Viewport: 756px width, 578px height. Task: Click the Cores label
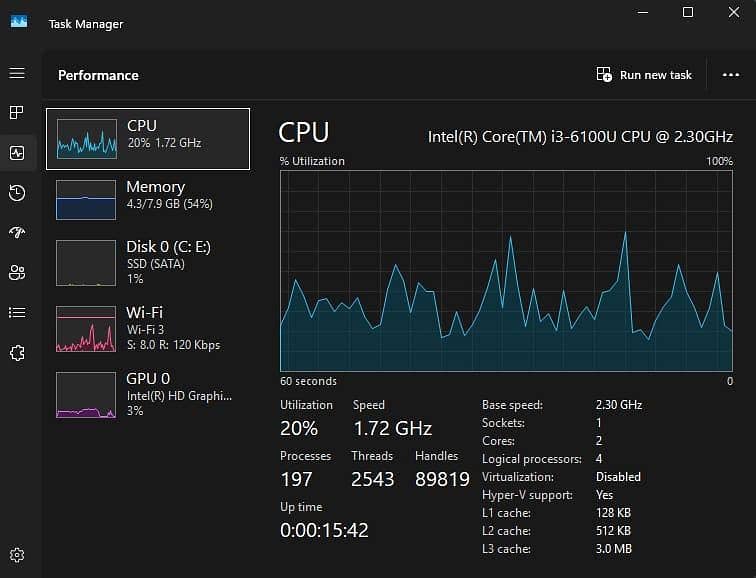499,441
